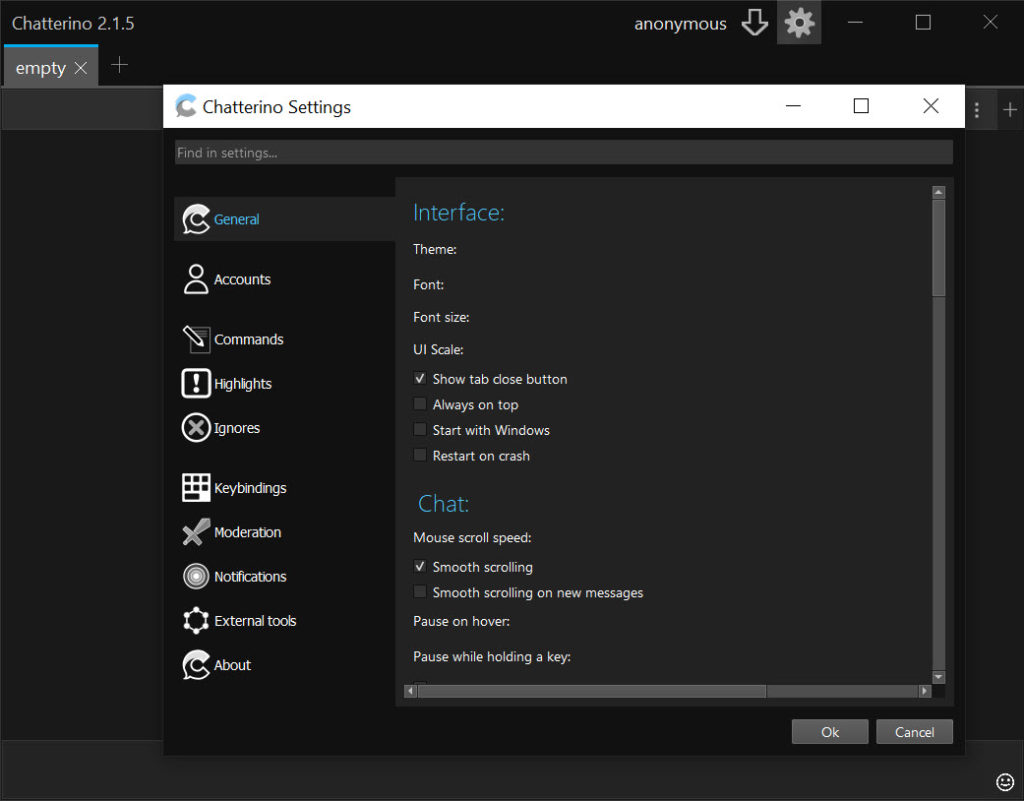
Task: Click the horizontal scrollbar thumb
Action: (592, 691)
